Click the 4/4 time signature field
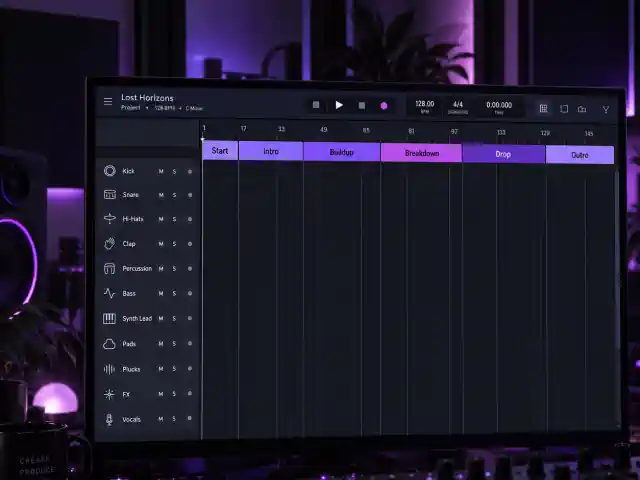Screen dimensions: 640x480 (458, 107)
